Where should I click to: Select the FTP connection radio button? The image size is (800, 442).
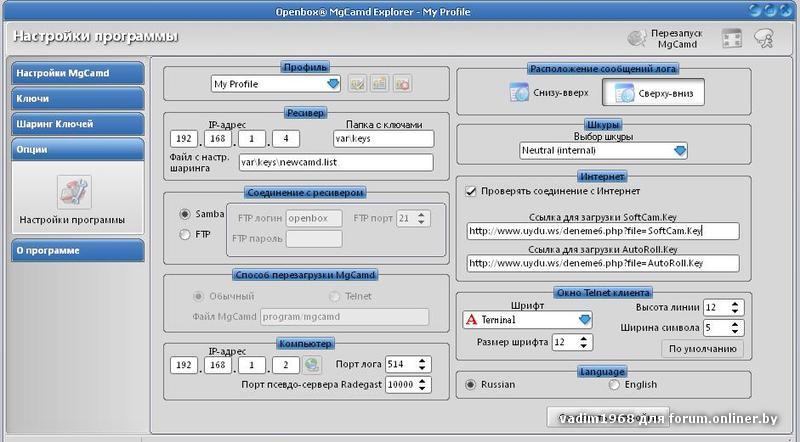tap(184, 235)
